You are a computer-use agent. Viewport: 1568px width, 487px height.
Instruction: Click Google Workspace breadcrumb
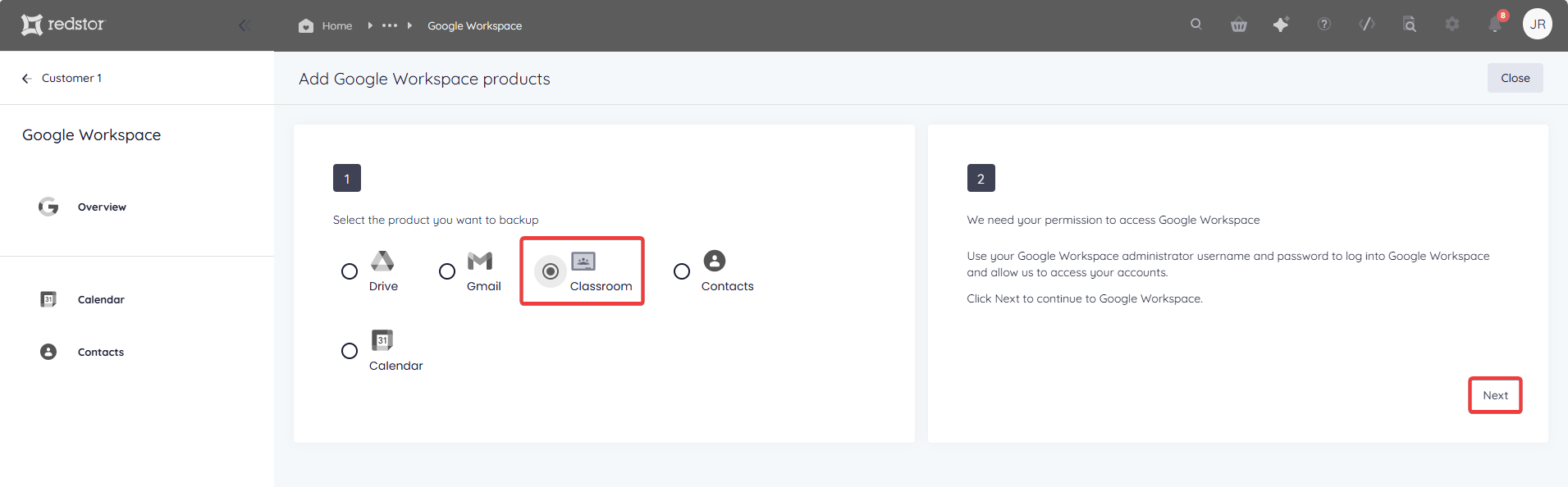click(x=474, y=26)
